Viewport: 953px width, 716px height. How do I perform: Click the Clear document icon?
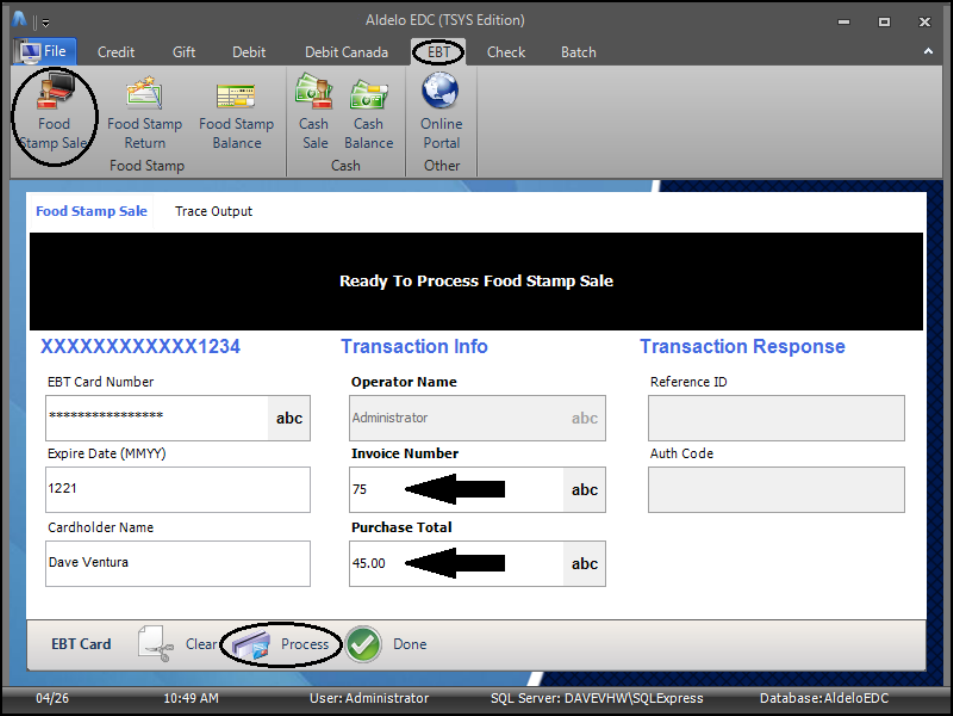[155, 644]
